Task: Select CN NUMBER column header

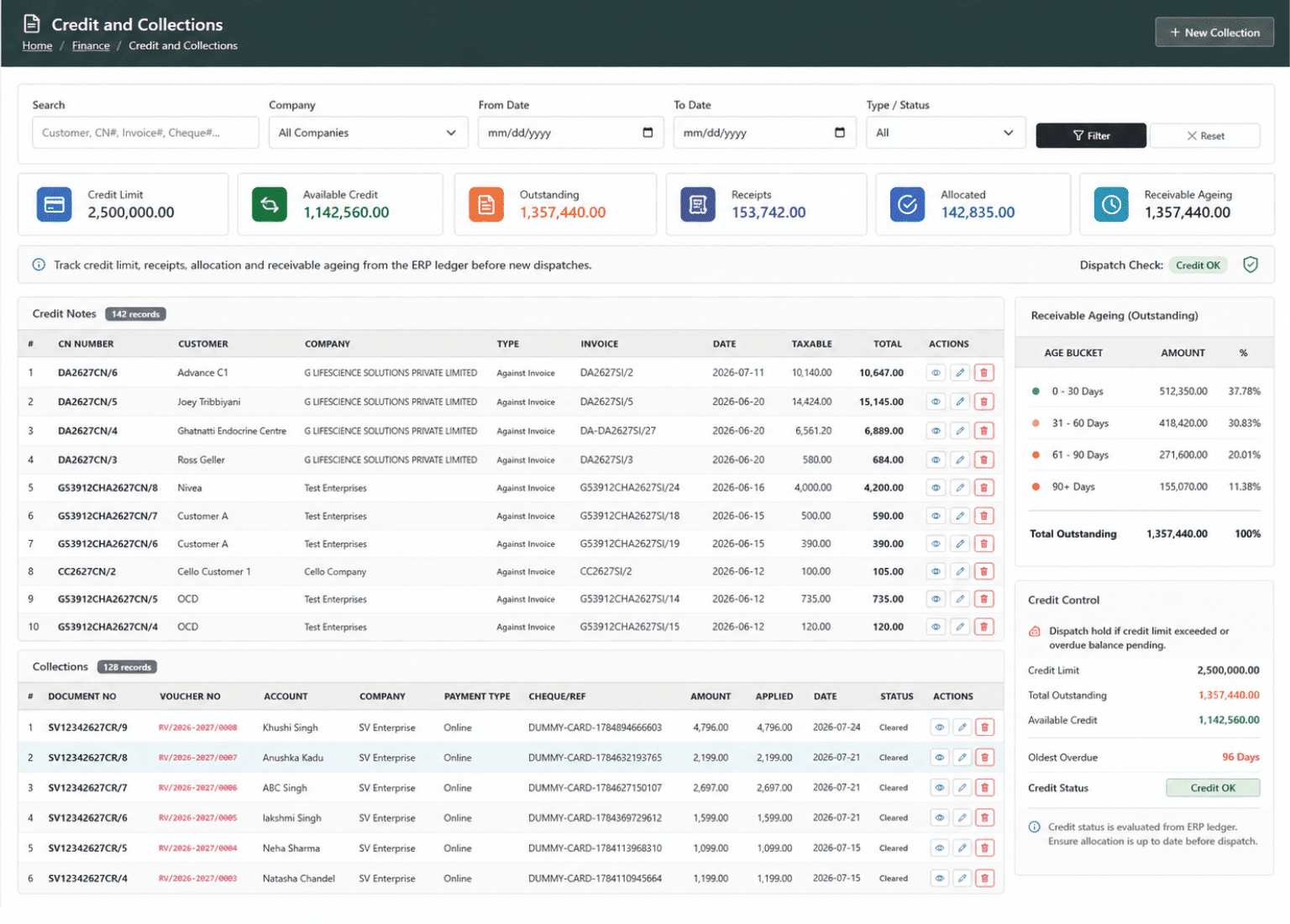Action: [x=86, y=344]
